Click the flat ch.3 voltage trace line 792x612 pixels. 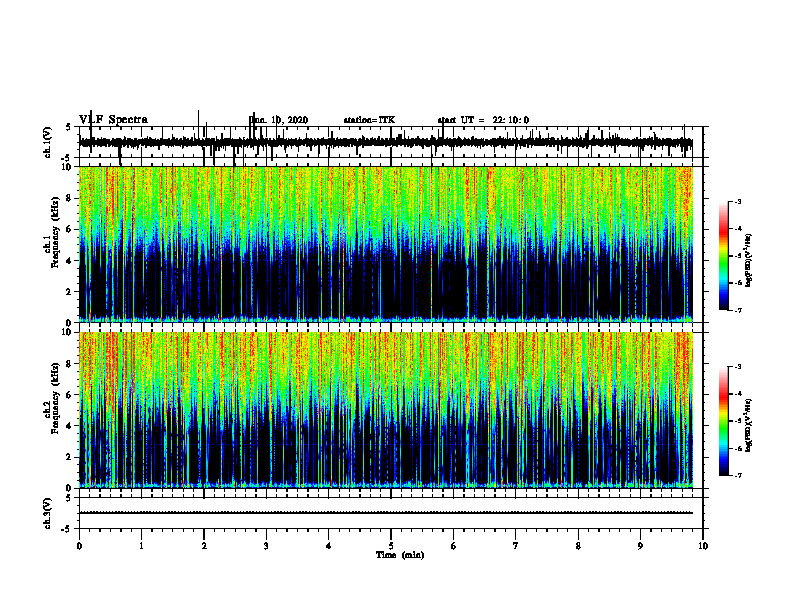point(386,513)
